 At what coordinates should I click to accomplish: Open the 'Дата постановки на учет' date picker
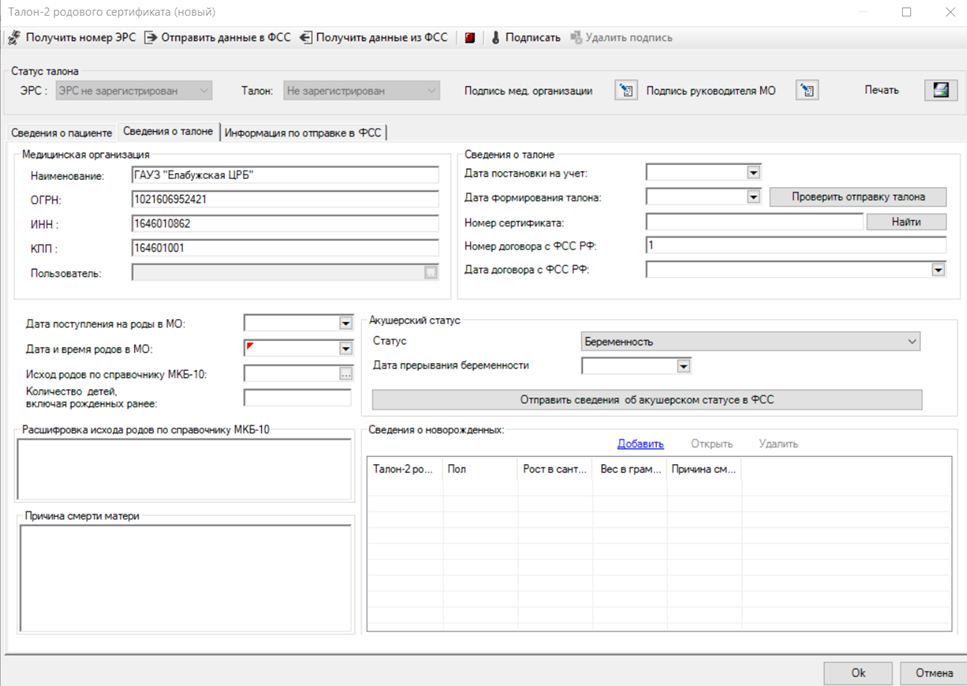(x=753, y=173)
